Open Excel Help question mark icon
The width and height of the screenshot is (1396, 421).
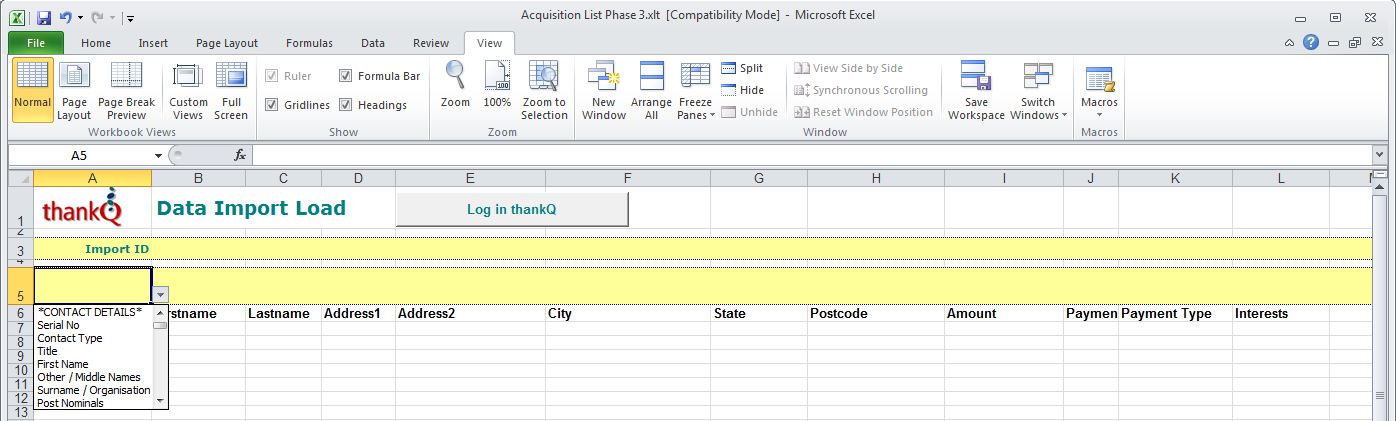[x=1311, y=42]
